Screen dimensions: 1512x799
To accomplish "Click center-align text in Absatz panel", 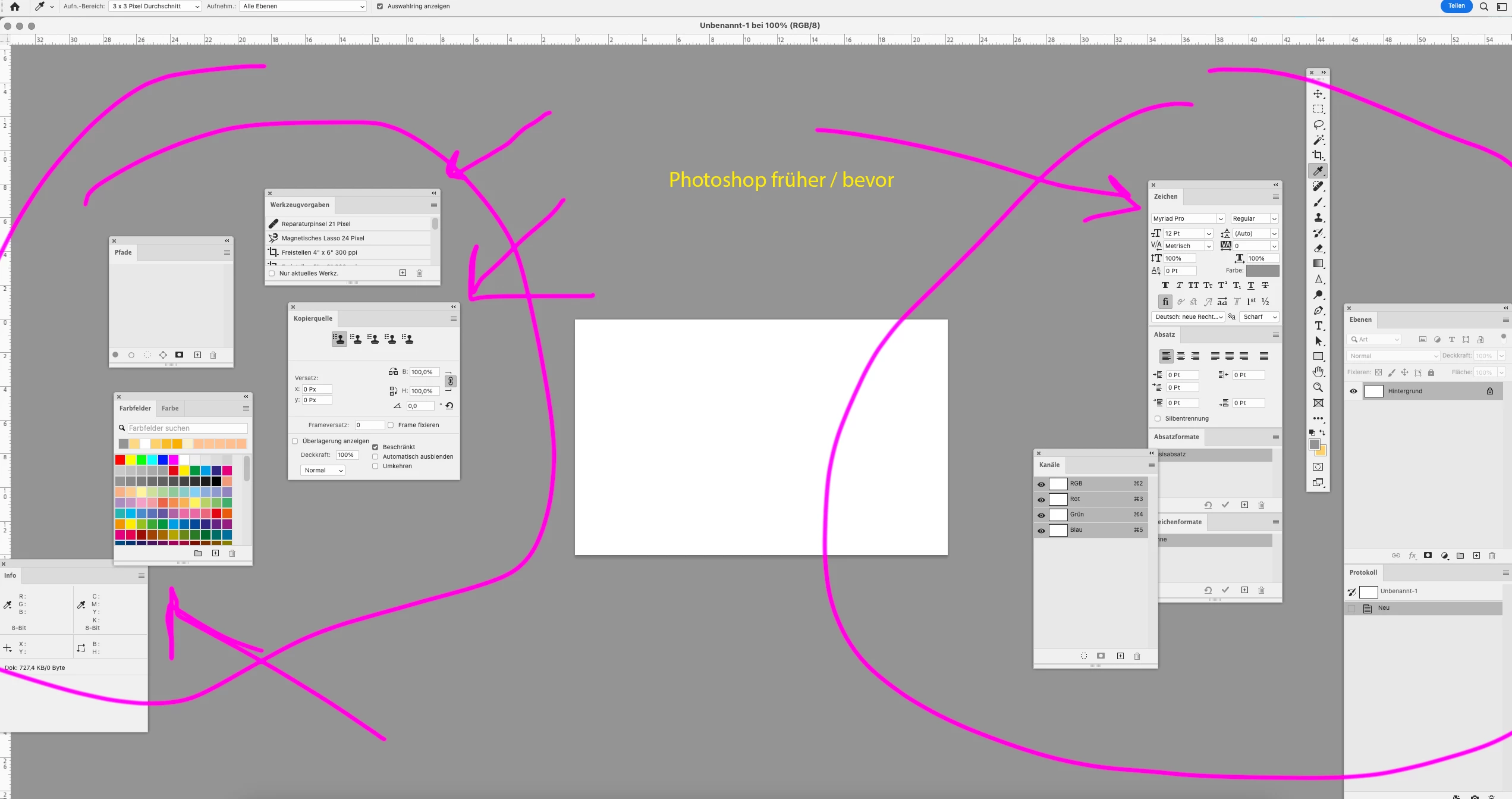I will click(x=1181, y=356).
